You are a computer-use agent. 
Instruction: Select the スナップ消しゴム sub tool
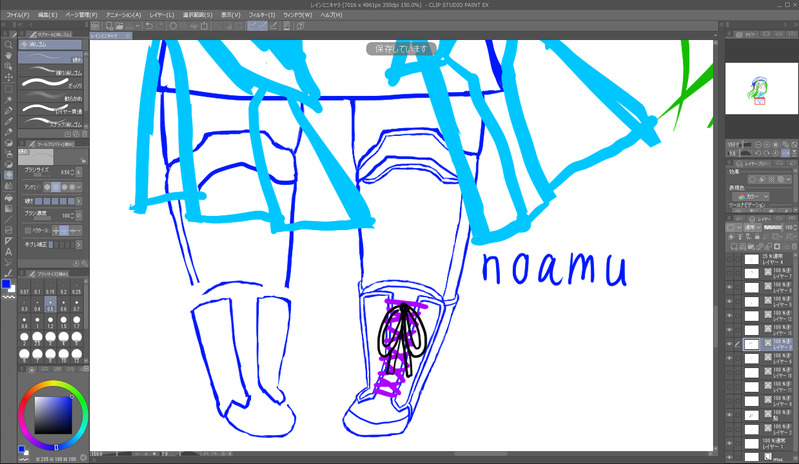50,122
